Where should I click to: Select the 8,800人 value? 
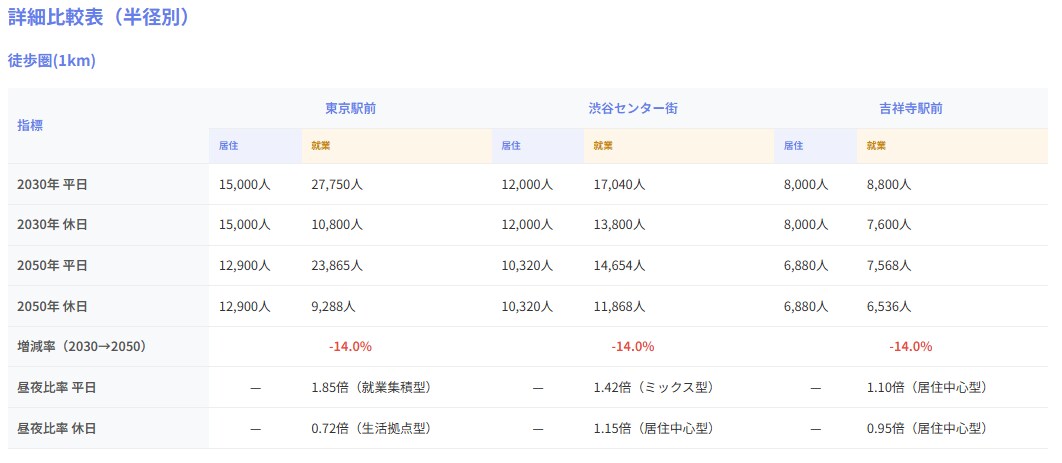coord(889,184)
